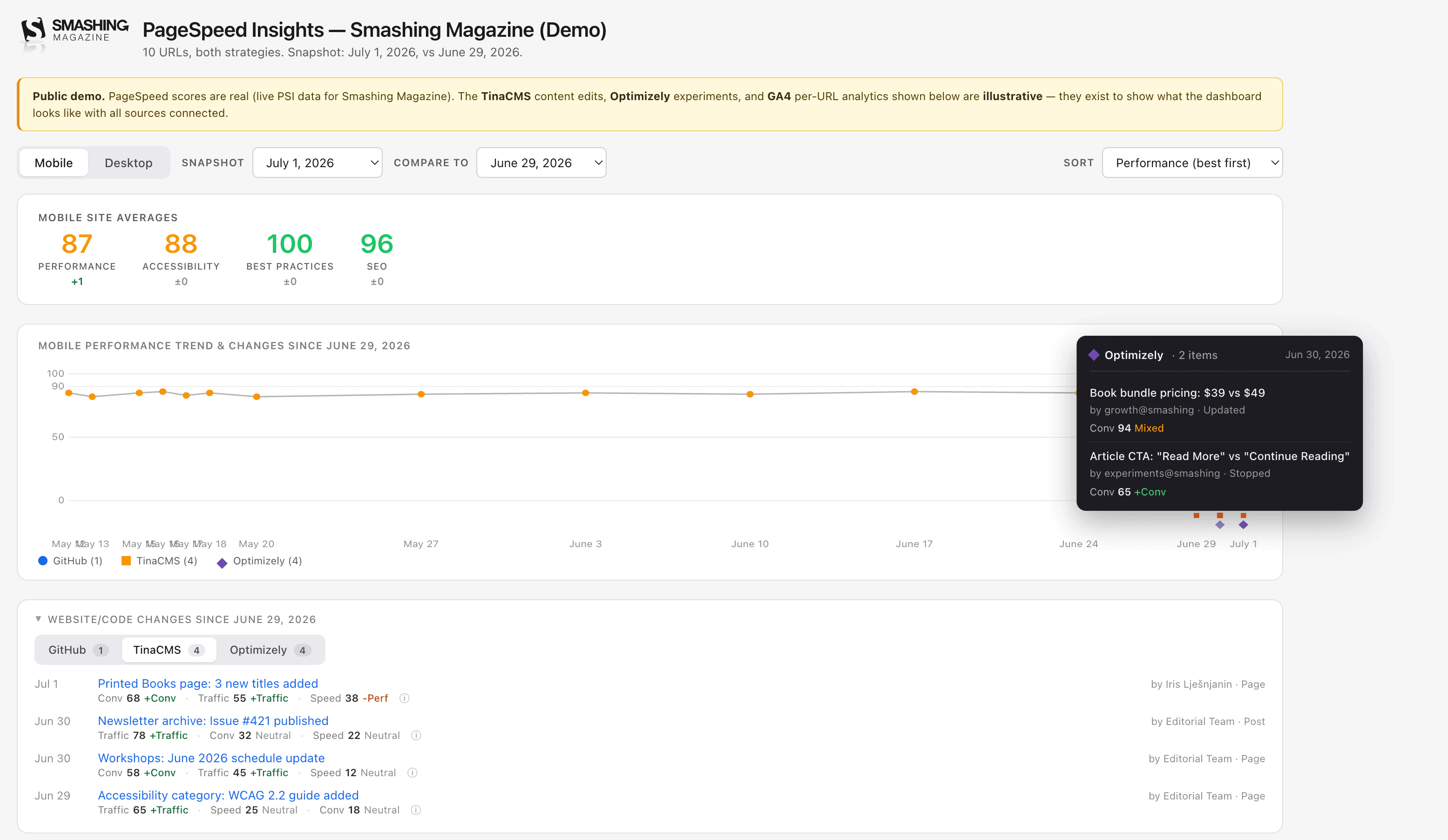Click the Accessibility score 88
The height and width of the screenshot is (840, 1448).
[181, 244]
